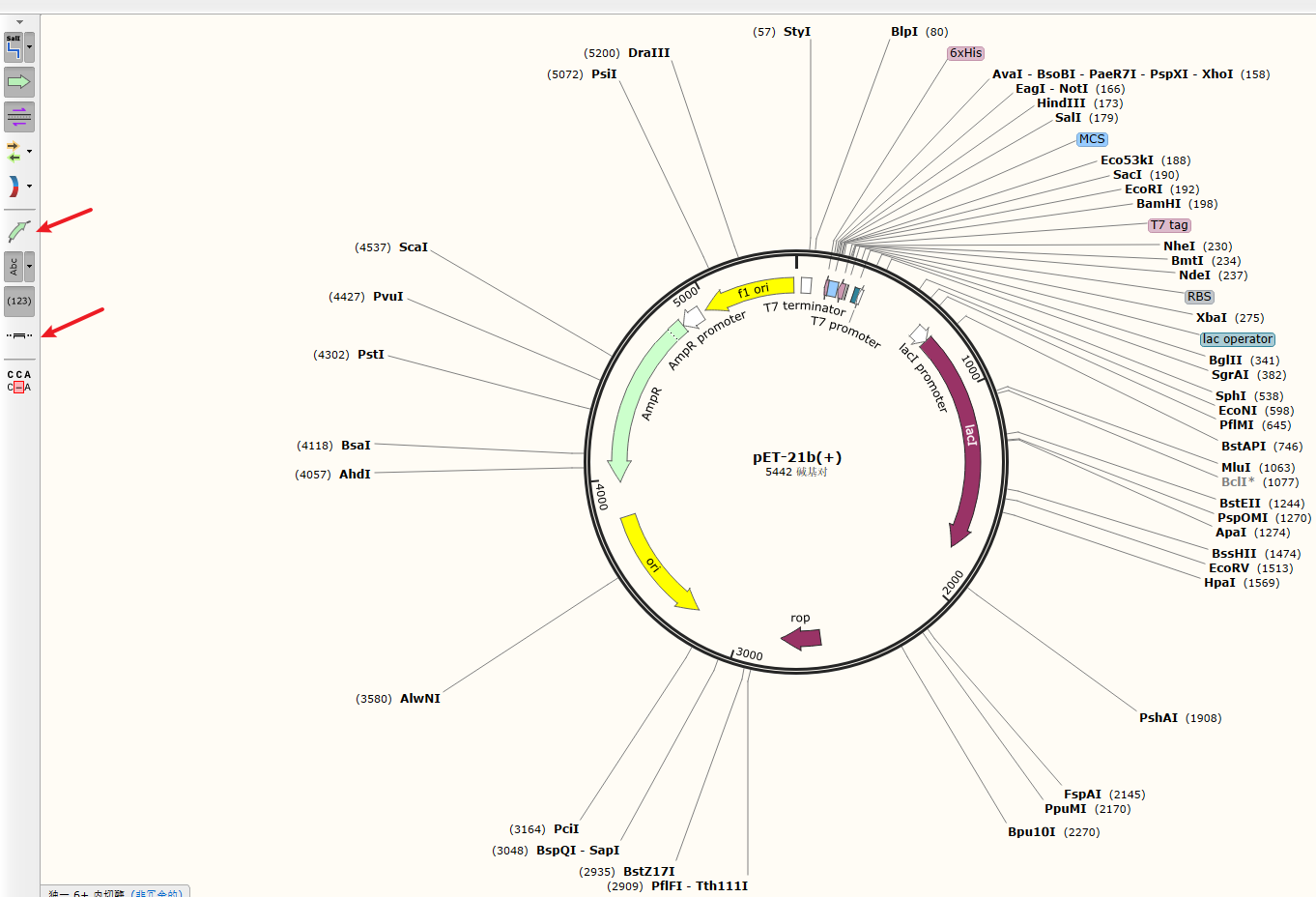Open the dropdown beside the SalI enzymes button
The height and width of the screenshot is (897, 1316).
point(30,46)
